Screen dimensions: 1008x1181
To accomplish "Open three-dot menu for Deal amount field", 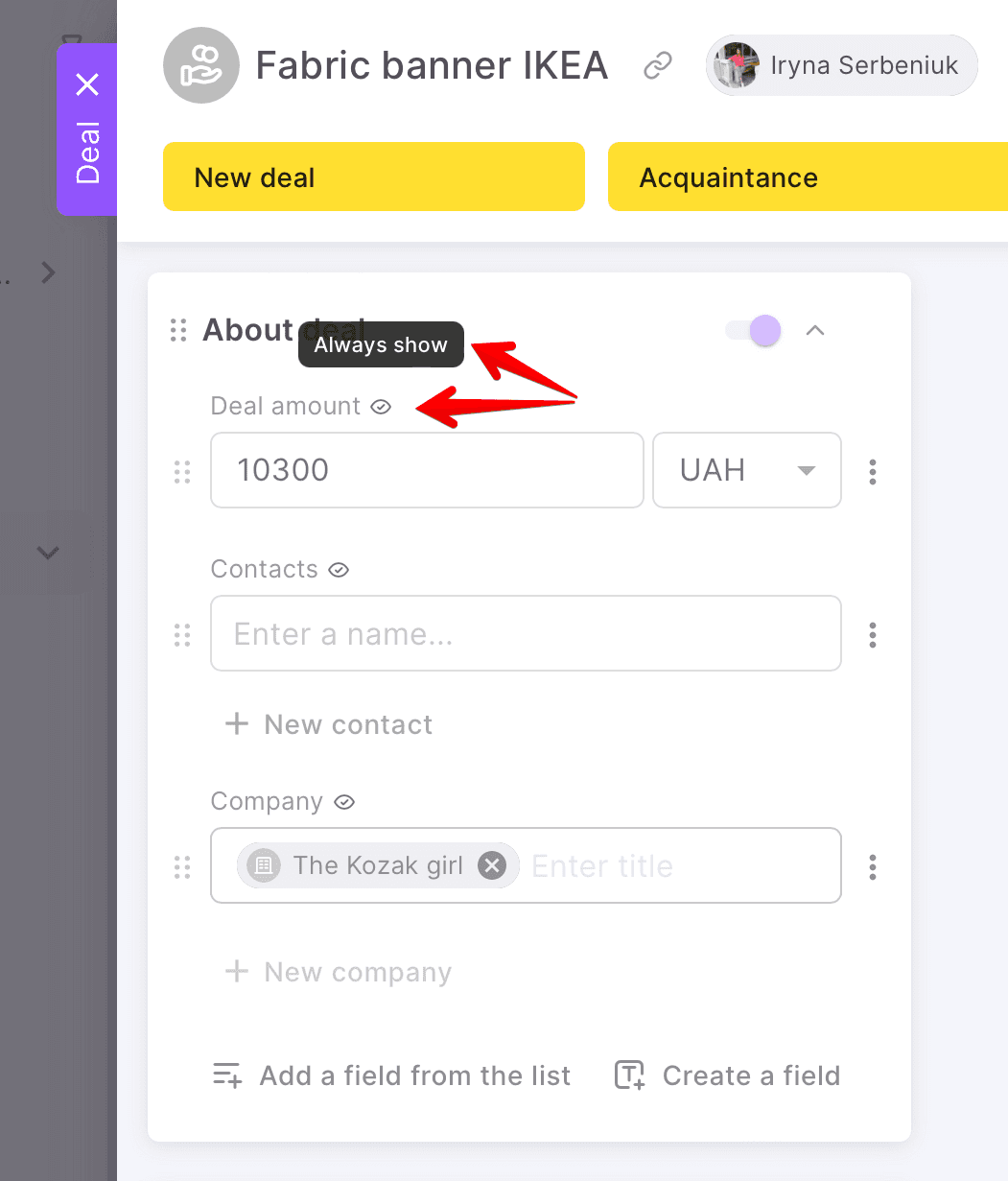I will point(872,471).
